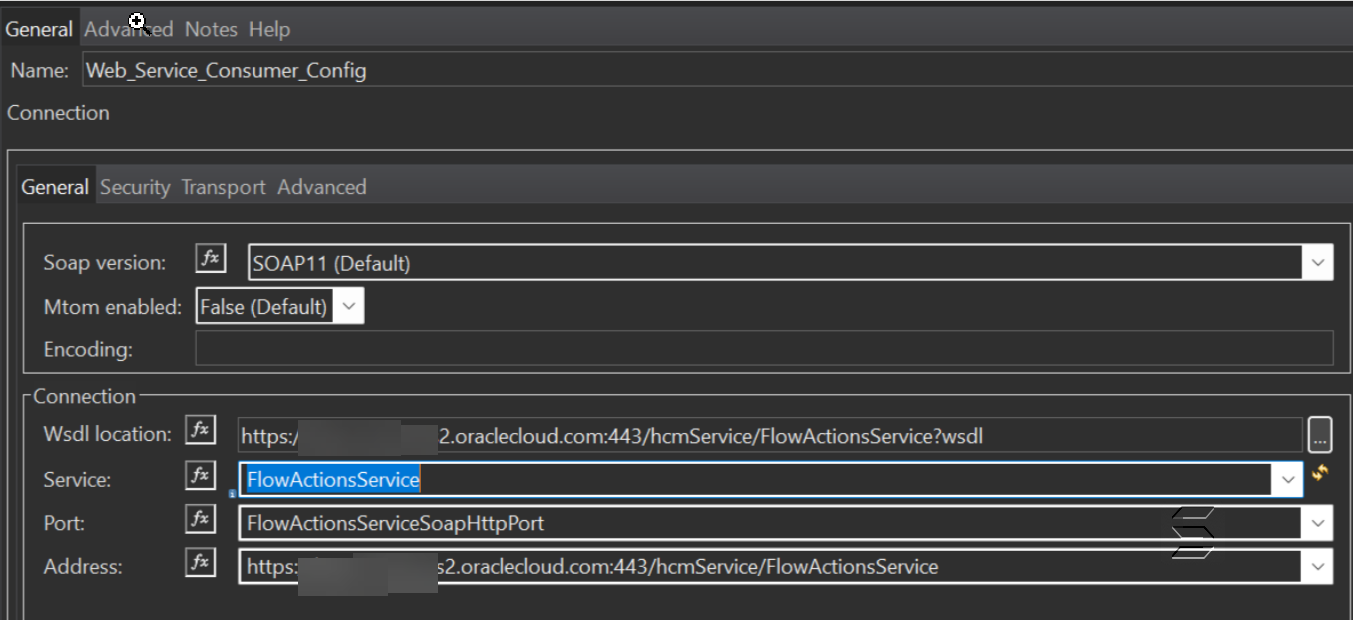Switch to the top Advanced tab
This screenshot has height=620, width=1353.
129,29
